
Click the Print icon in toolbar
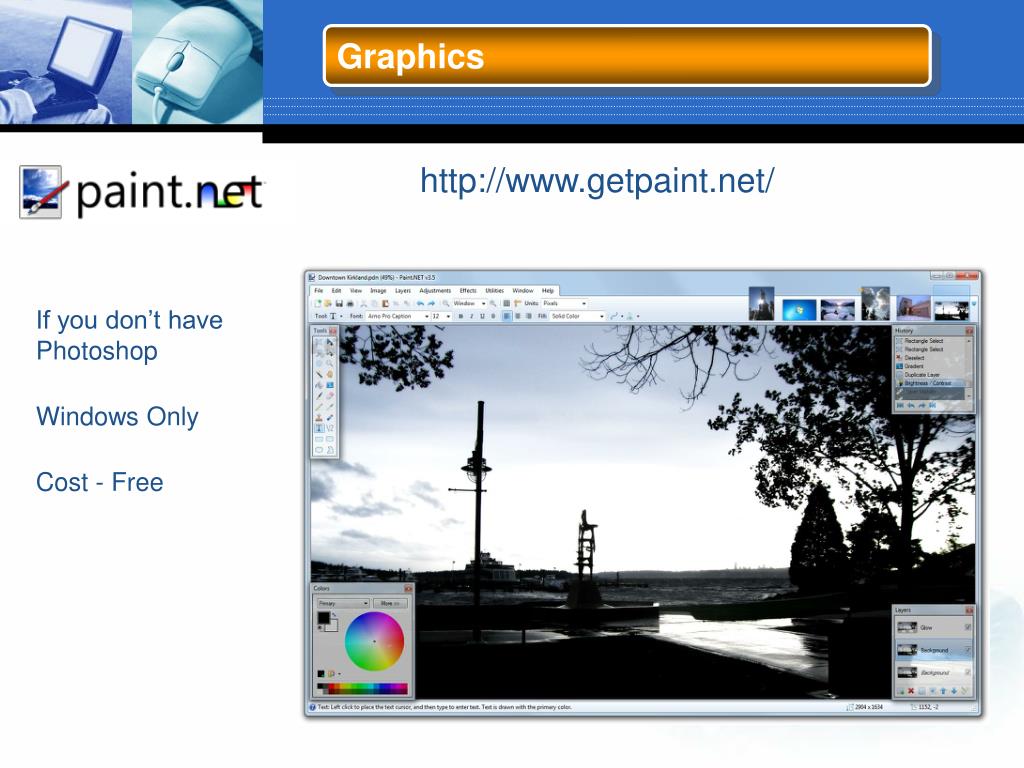coord(350,304)
